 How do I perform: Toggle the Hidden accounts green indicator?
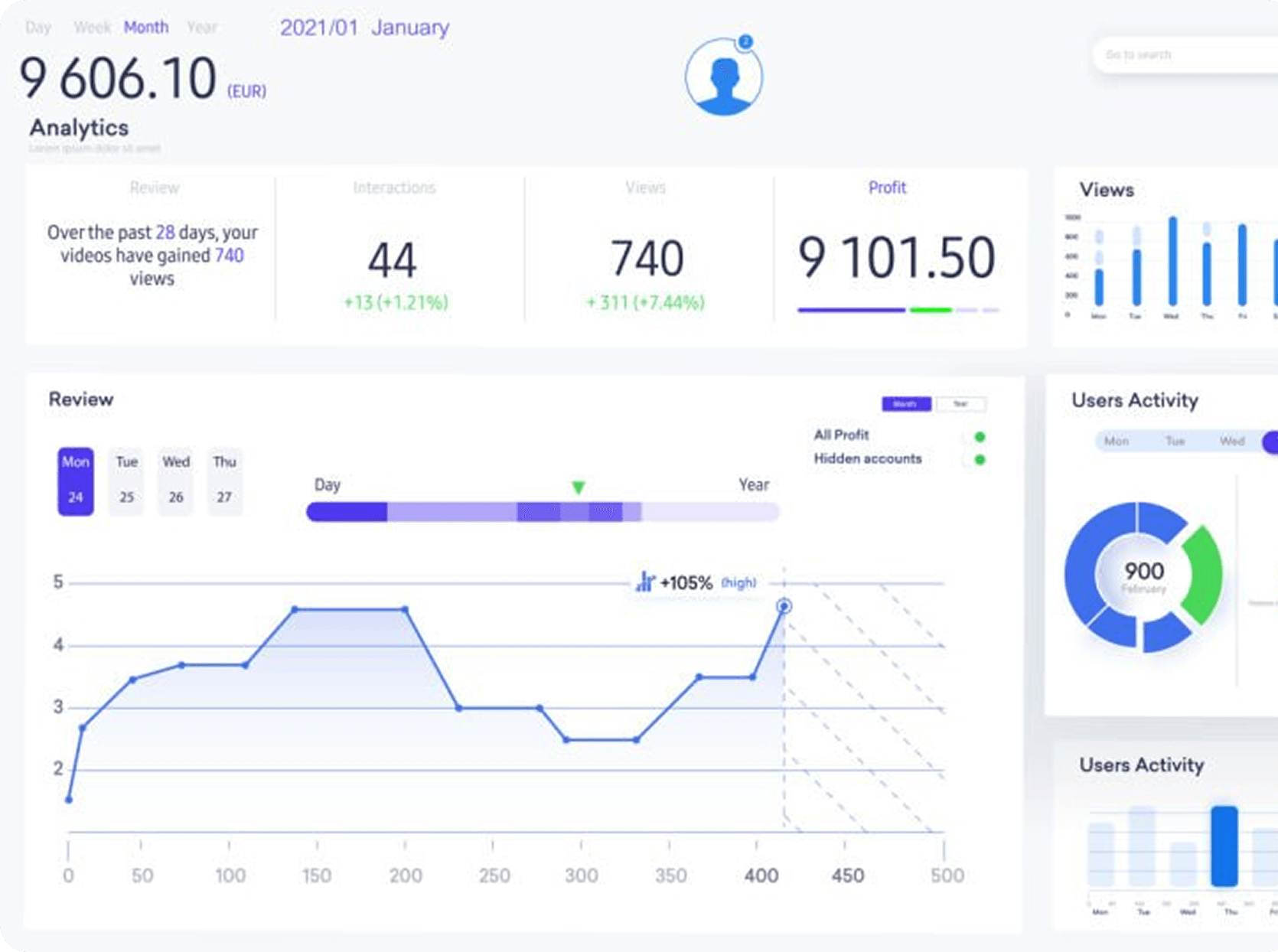[979, 460]
